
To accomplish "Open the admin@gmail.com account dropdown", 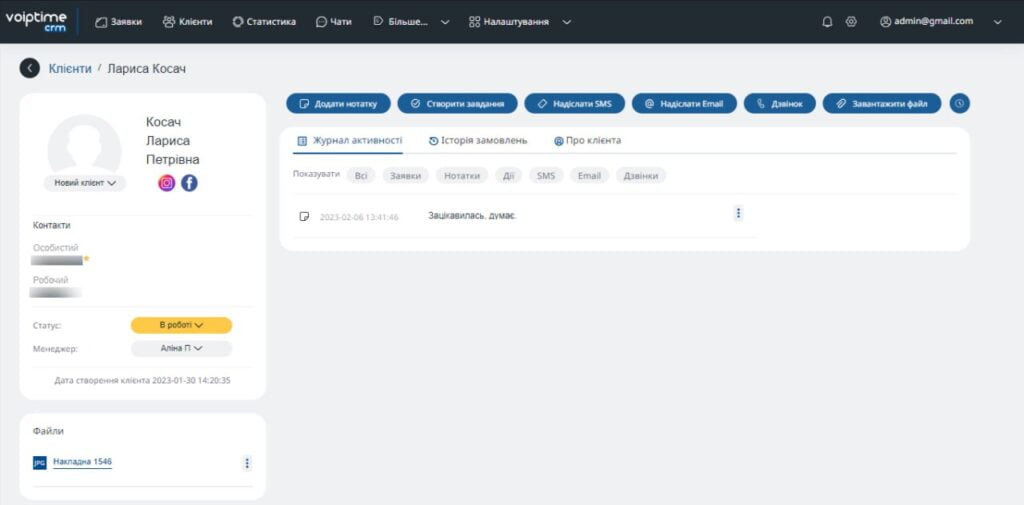I will pos(940,22).
